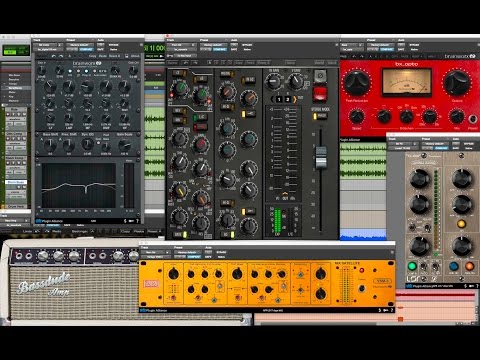Toggle the red LED button below LC on the console
Viewport: 480px width, 360px height.
click(x=200, y=127)
